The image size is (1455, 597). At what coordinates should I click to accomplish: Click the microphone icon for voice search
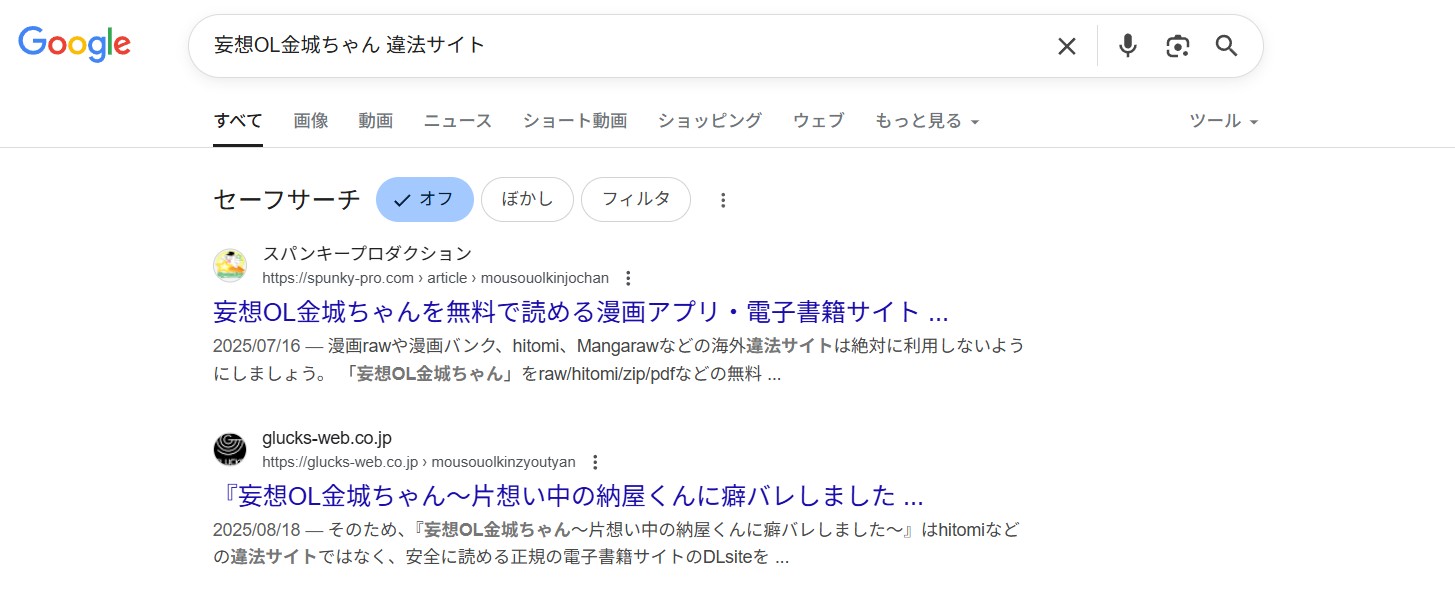point(1127,45)
